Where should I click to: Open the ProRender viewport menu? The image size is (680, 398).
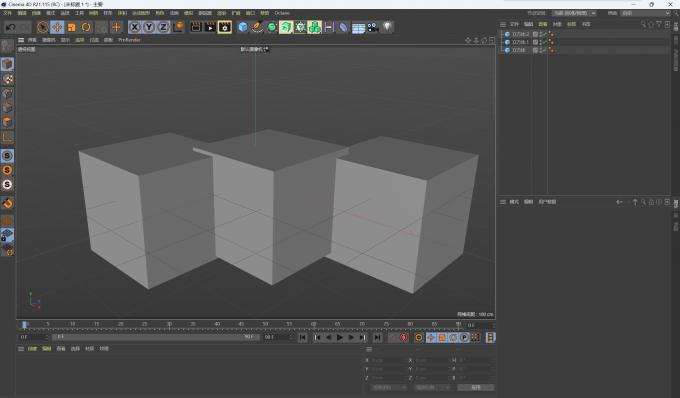129,40
